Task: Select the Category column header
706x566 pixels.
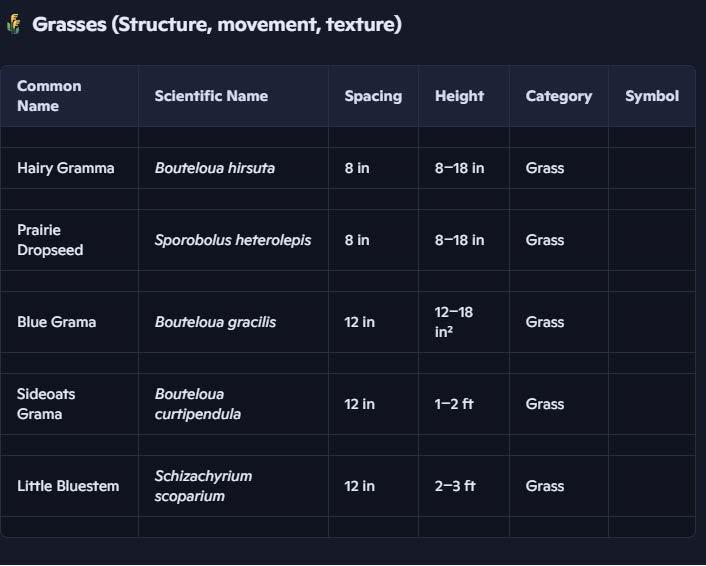Action: [x=558, y=96]
